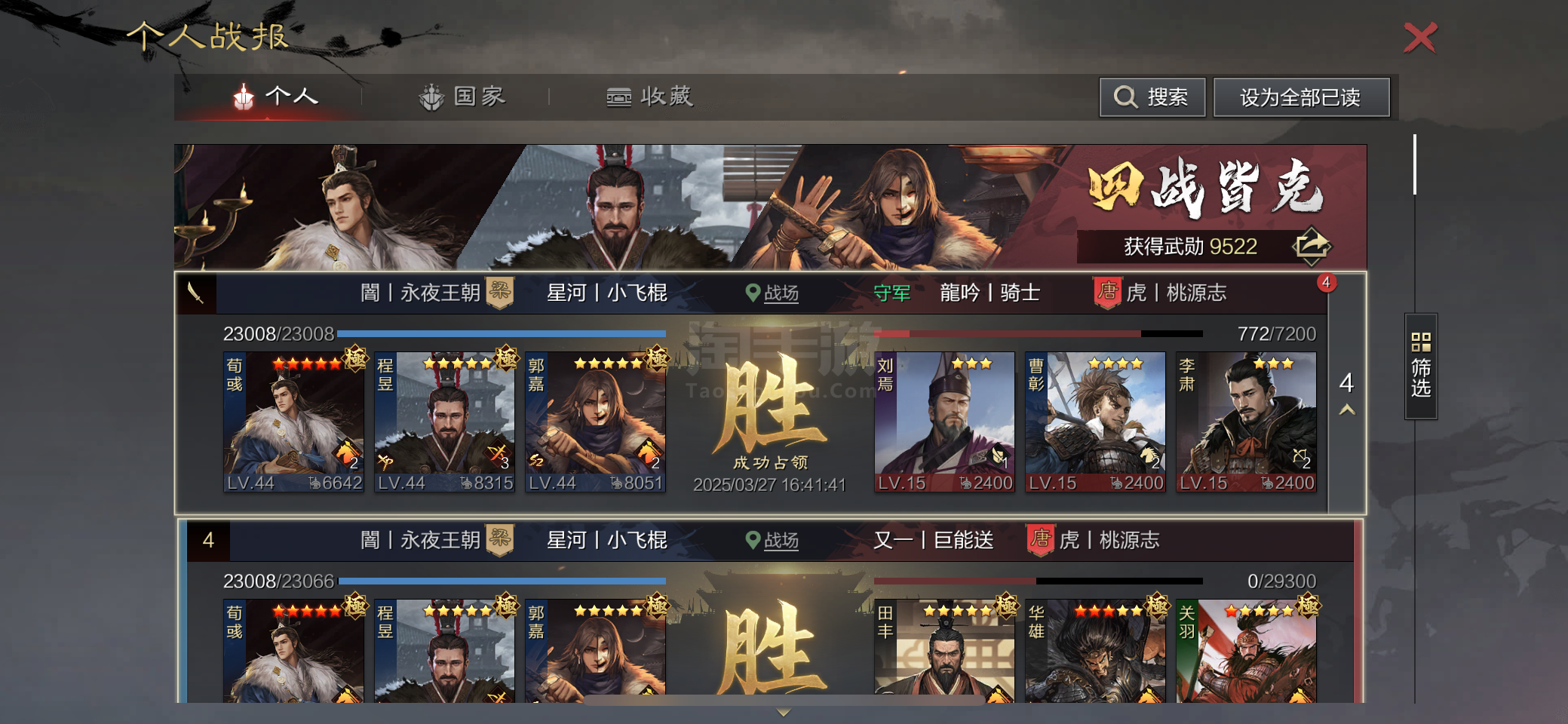This screenshot has width=1568, height=724.
Task: Click the red X close icon
Action: pos(1420,37)
